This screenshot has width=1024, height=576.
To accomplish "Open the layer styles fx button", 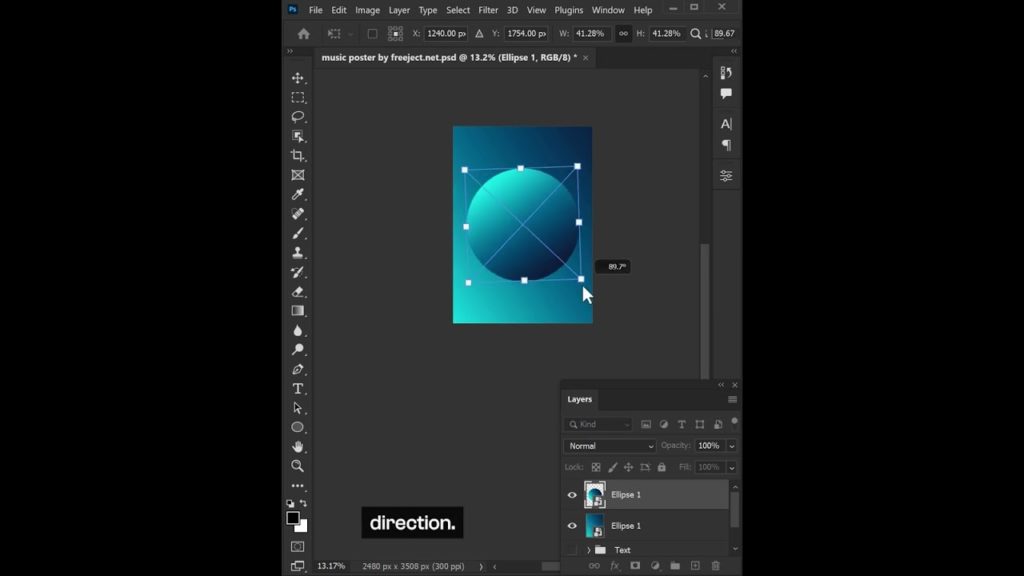I will coord(616,565).
